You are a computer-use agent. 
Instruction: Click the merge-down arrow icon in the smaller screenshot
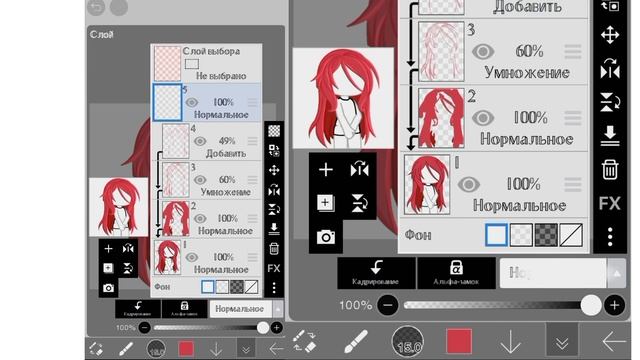pos(274,229)
